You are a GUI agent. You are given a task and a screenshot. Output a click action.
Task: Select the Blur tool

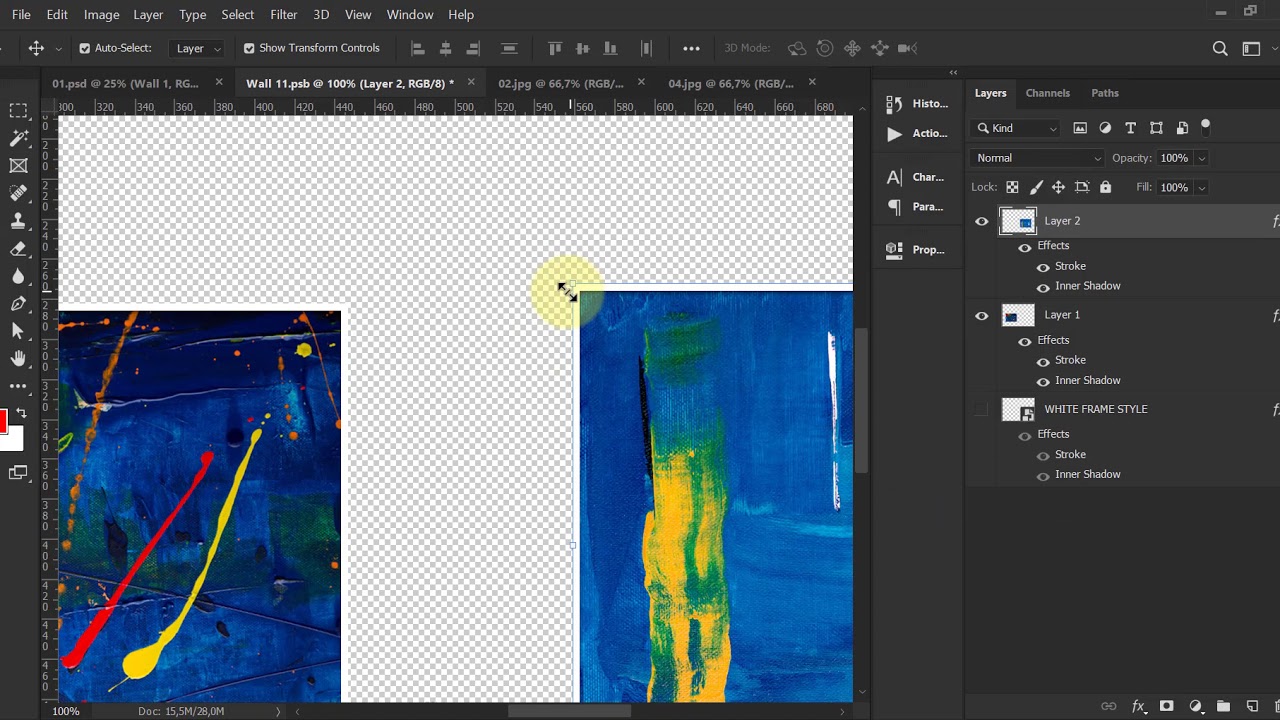click(18, 276)
